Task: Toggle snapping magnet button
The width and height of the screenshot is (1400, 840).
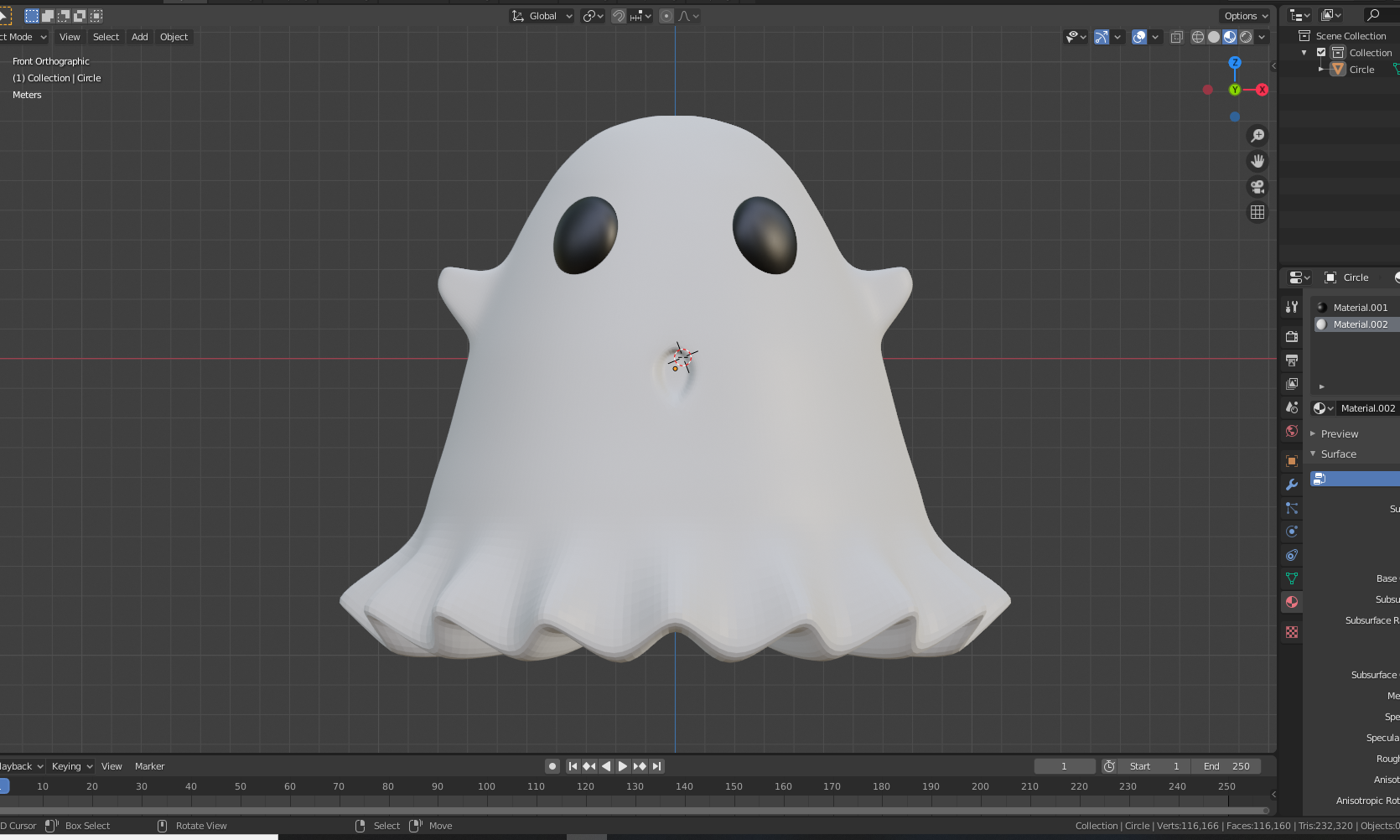Action: [619, 16]
